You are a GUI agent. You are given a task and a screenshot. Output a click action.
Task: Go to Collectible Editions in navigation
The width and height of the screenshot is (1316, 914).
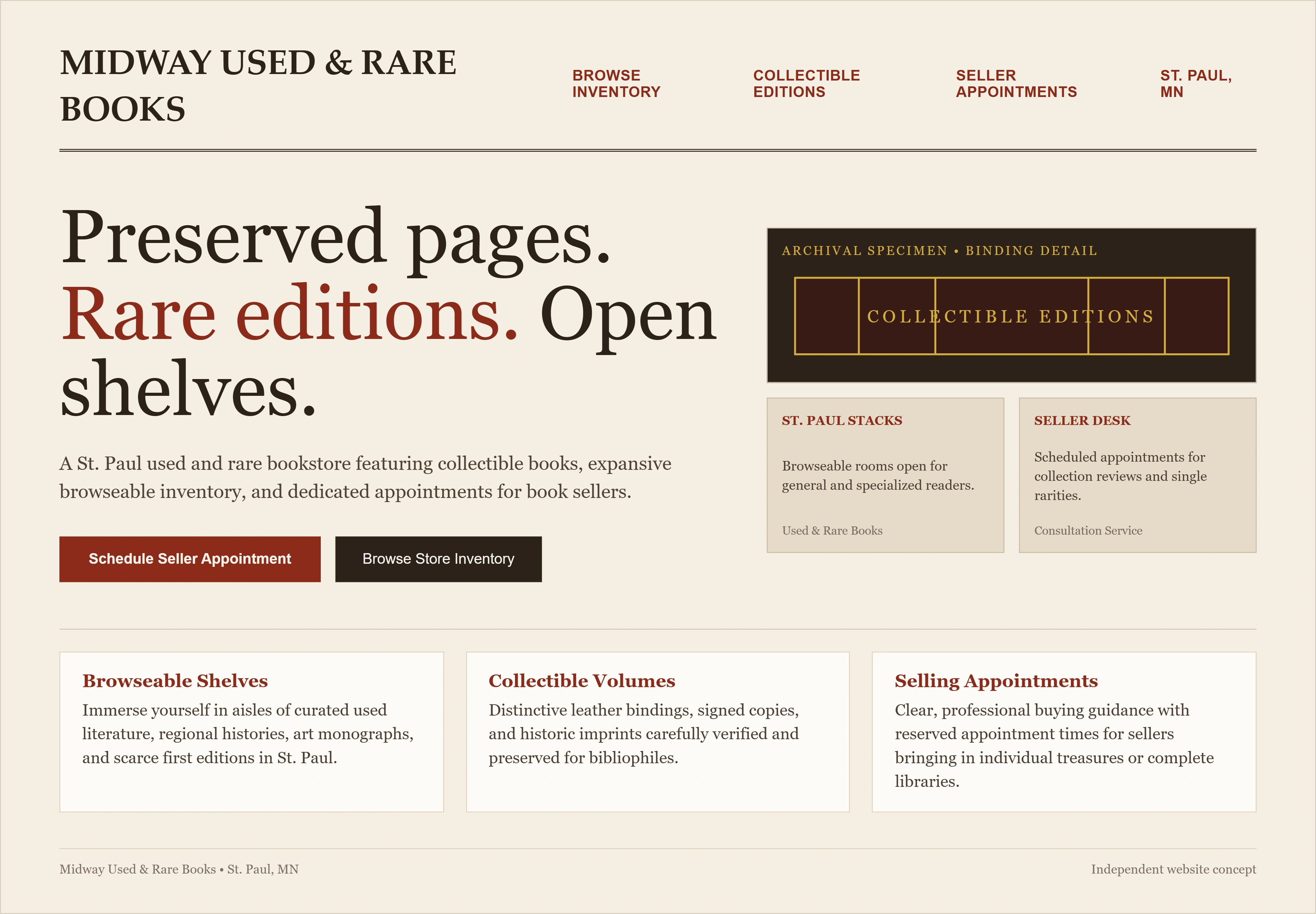806,84
